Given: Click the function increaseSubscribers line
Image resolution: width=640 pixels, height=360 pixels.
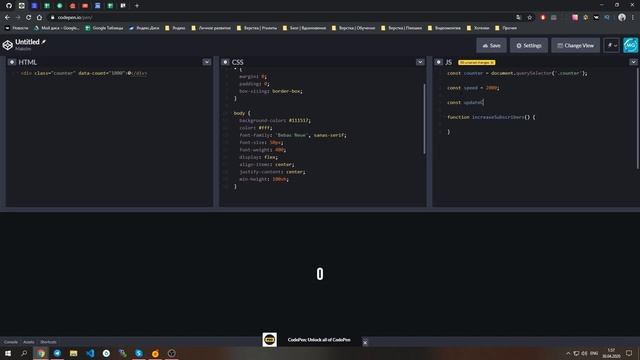Looking at the screenshot, I should click(x=491, y=117).
